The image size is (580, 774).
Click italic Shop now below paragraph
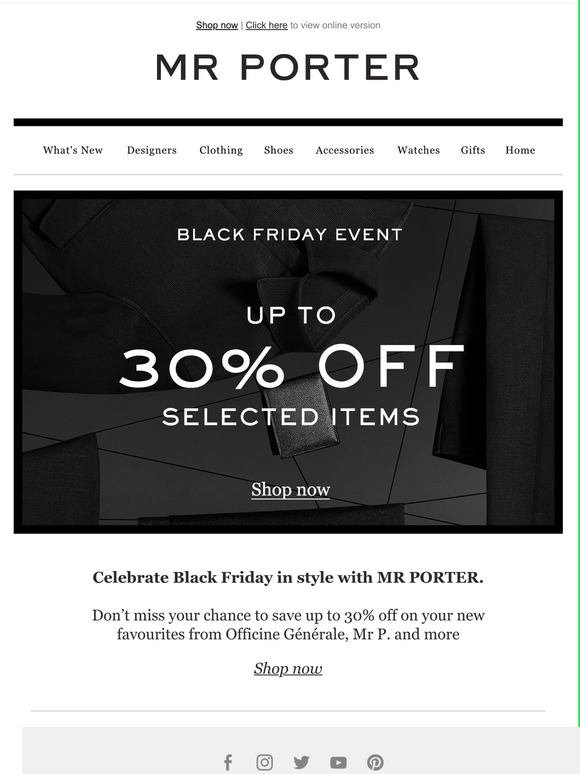[x=288, y=668]
